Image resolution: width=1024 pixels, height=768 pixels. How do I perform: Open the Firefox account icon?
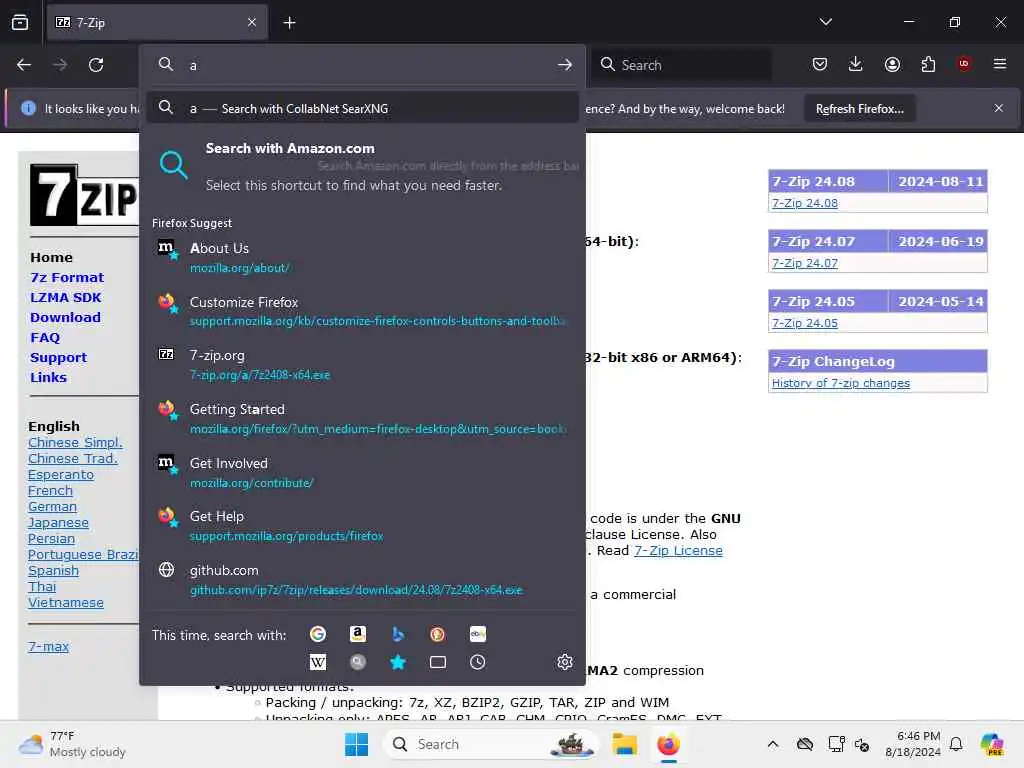coord(892,64)
